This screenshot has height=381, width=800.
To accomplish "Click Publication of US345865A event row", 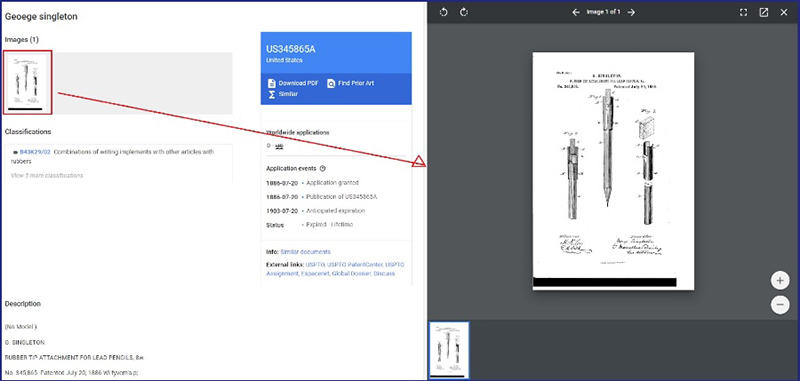I will point(322,197).
